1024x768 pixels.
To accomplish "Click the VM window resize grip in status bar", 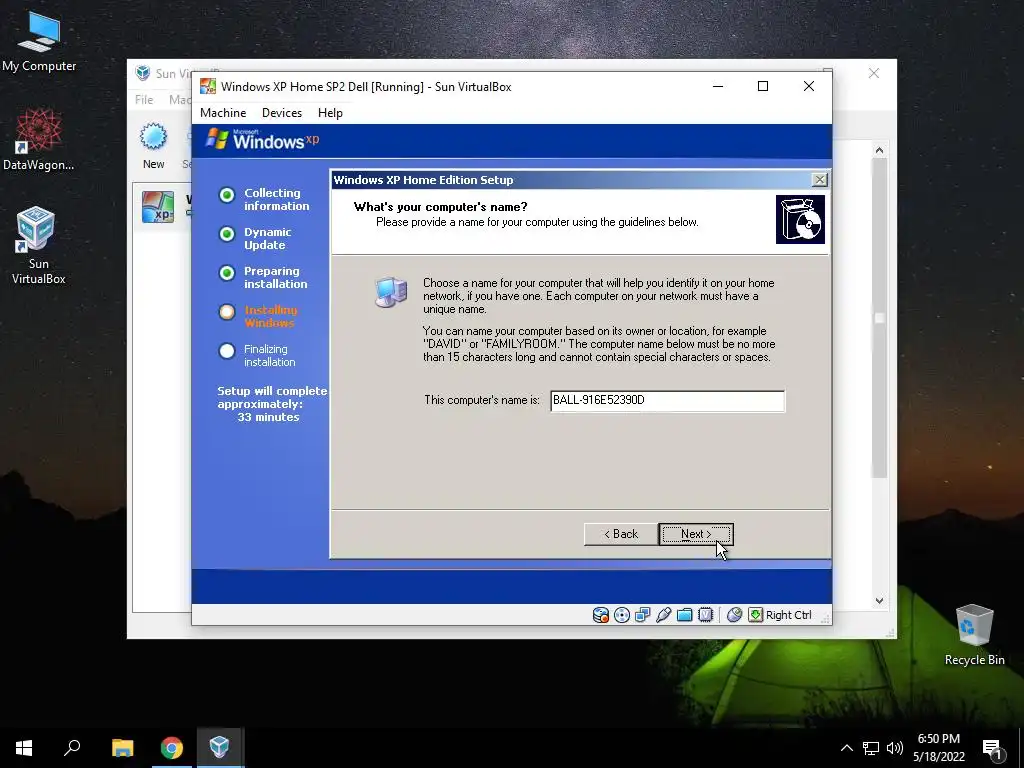I will 825,617.
